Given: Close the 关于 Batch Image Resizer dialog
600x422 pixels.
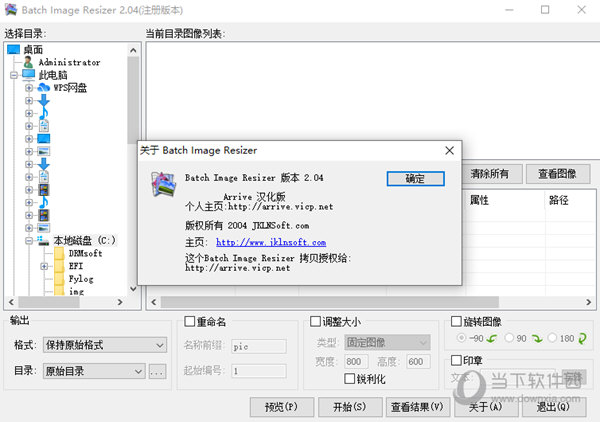Looking at the screenshot, I should pos(450,150).
